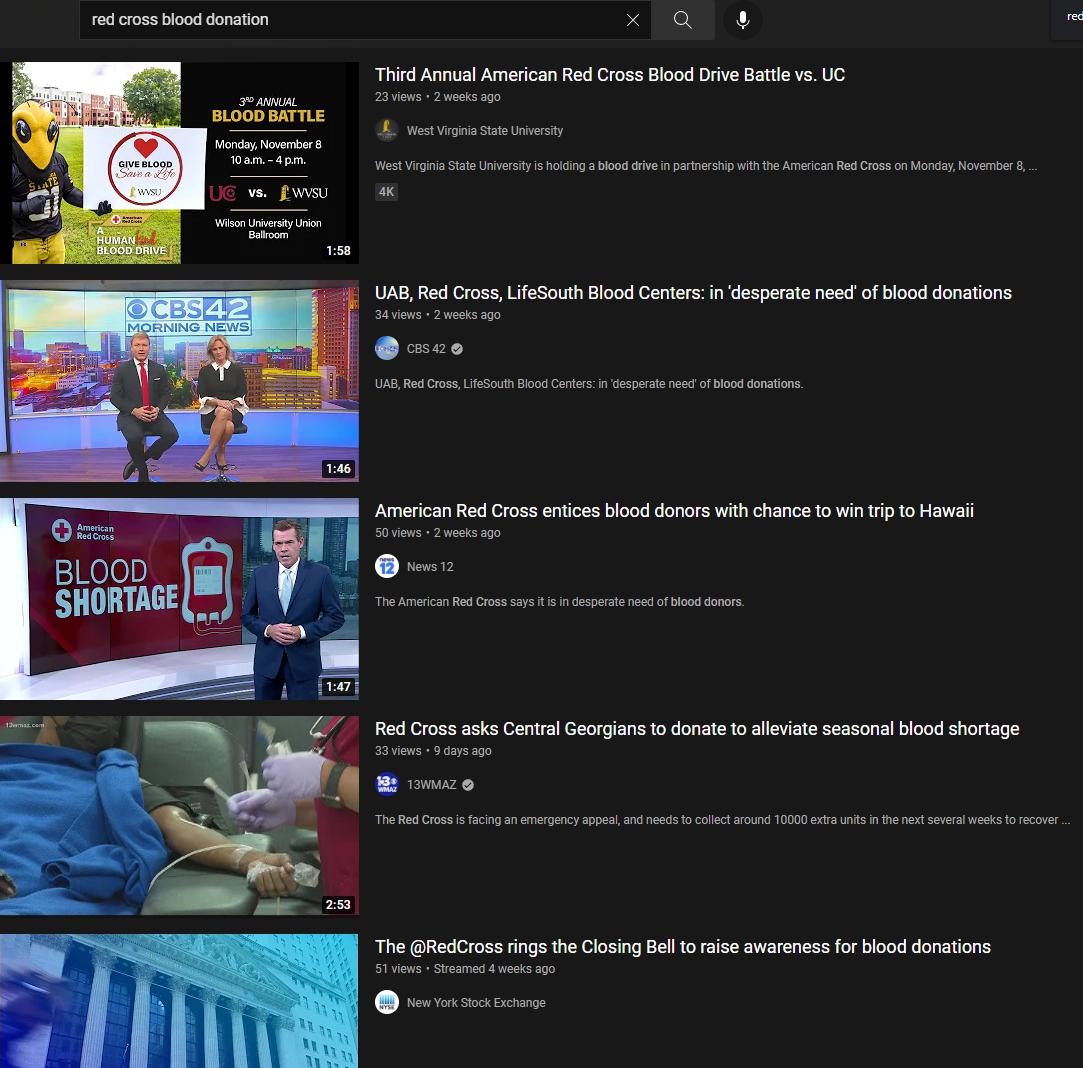Click description 'The Red Cross is facing an emergency appeal'
Image resolution: width=1083 pixels, height=1068 pixels.
(722, 819)
